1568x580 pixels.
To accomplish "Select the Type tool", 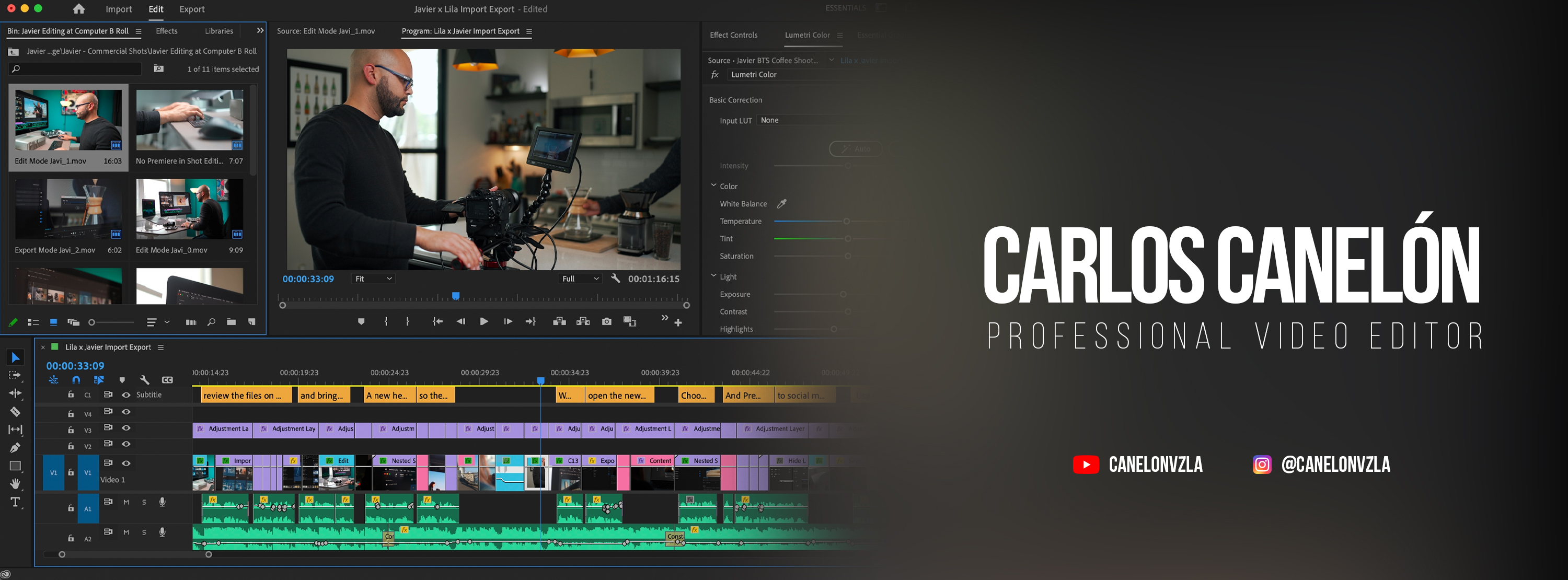I will coord(15,502).
